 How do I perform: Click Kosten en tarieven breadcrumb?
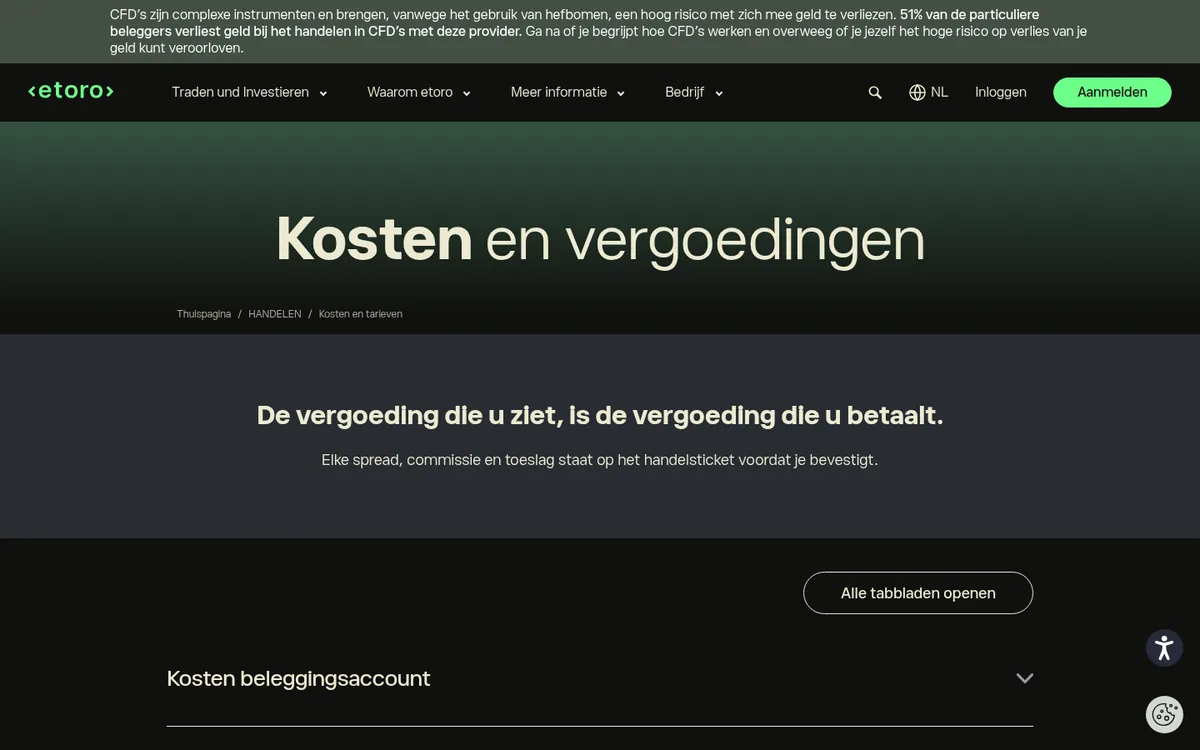(x=361, y=314)
